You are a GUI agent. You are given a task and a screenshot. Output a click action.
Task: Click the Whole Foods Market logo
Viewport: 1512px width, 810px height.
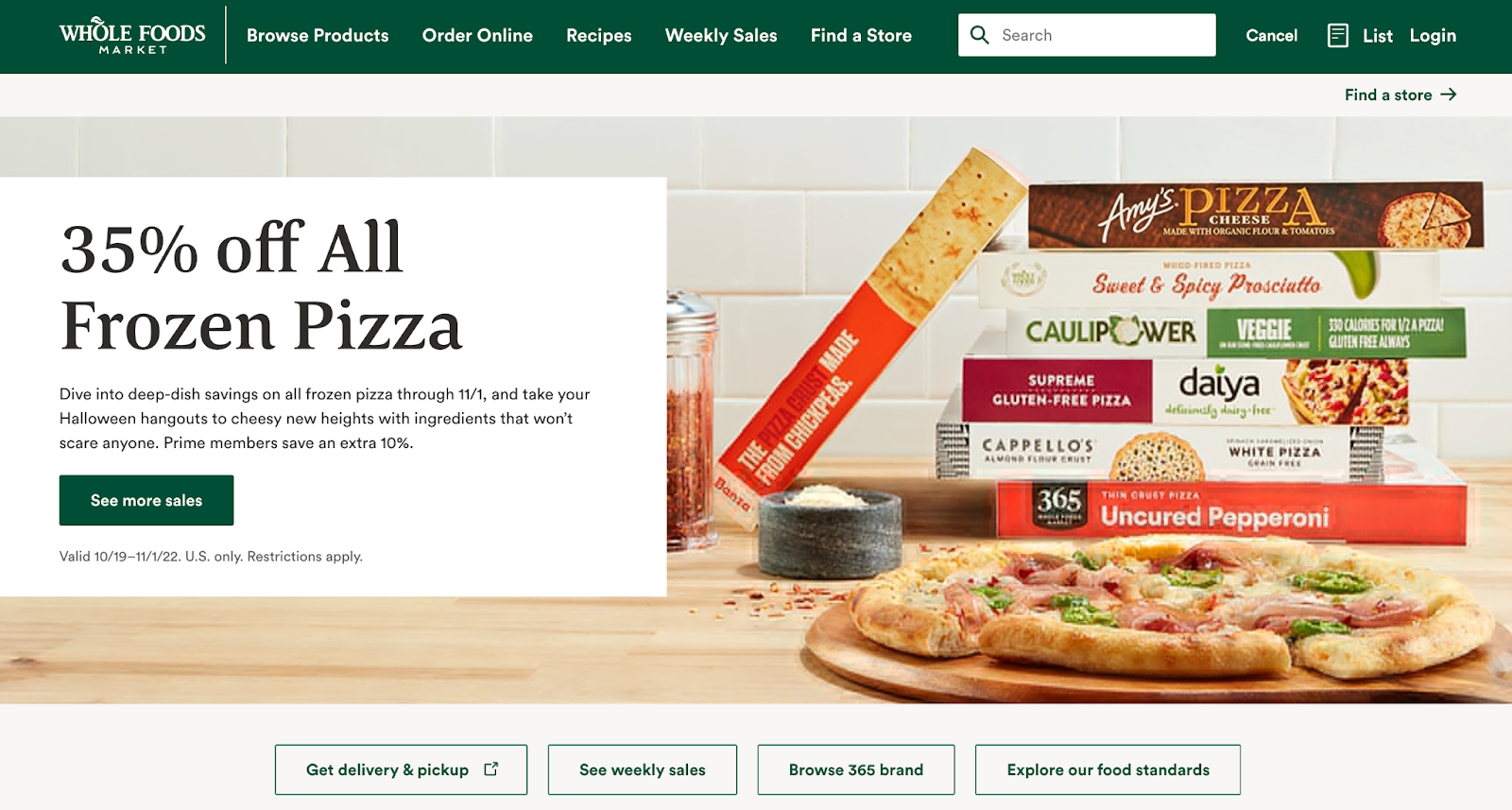[x=132, y=36]
